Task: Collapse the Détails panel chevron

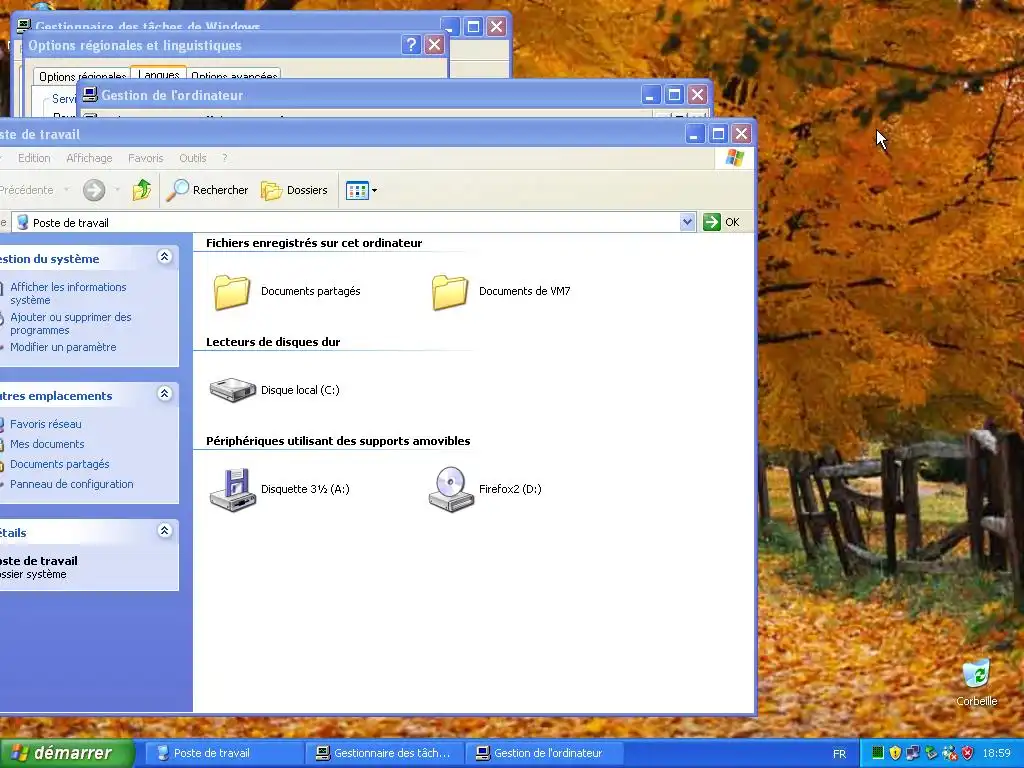Action: pyautogui.click(x=165, y=530)
